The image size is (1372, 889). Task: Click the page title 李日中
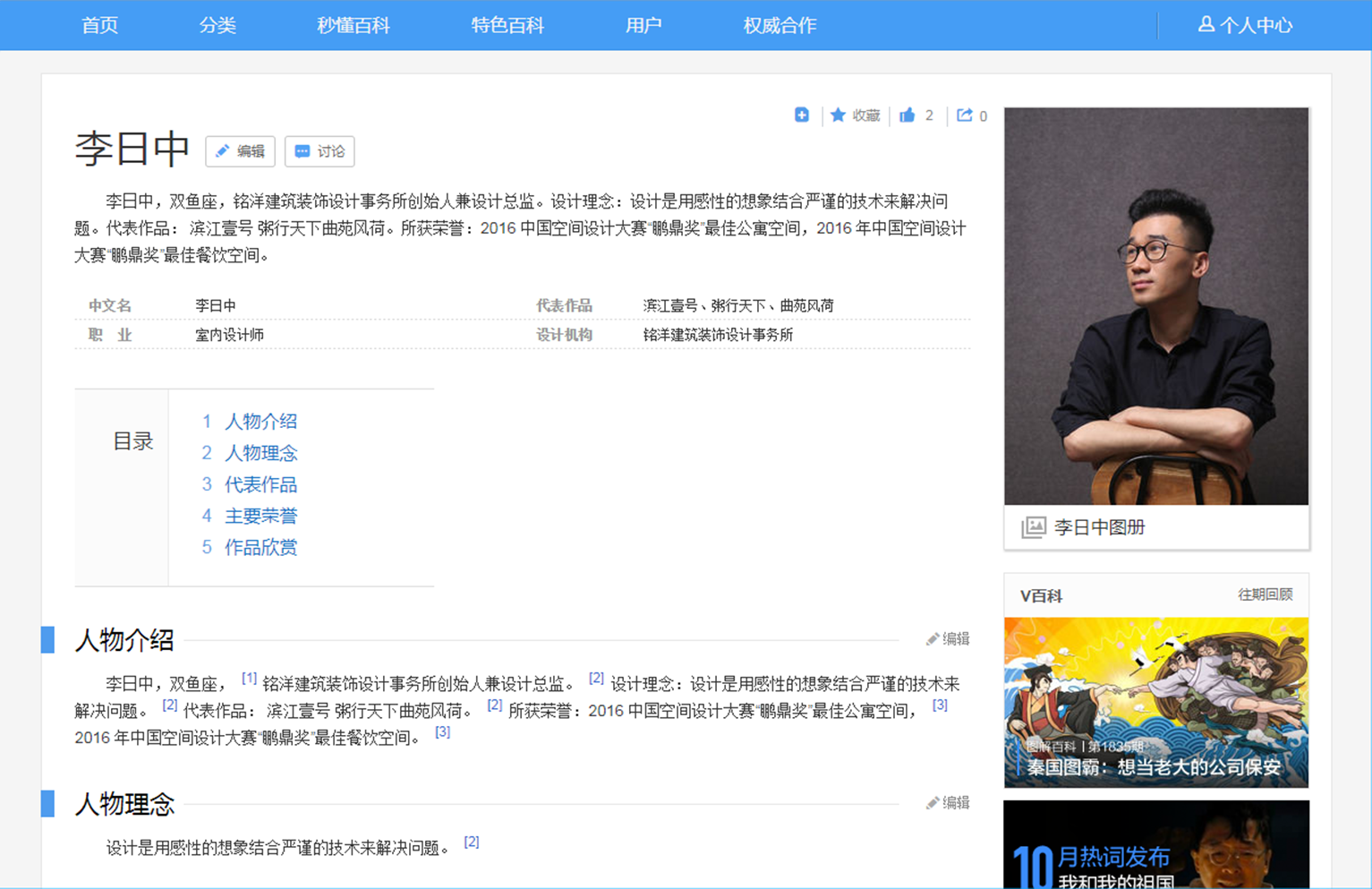point(132,149)
